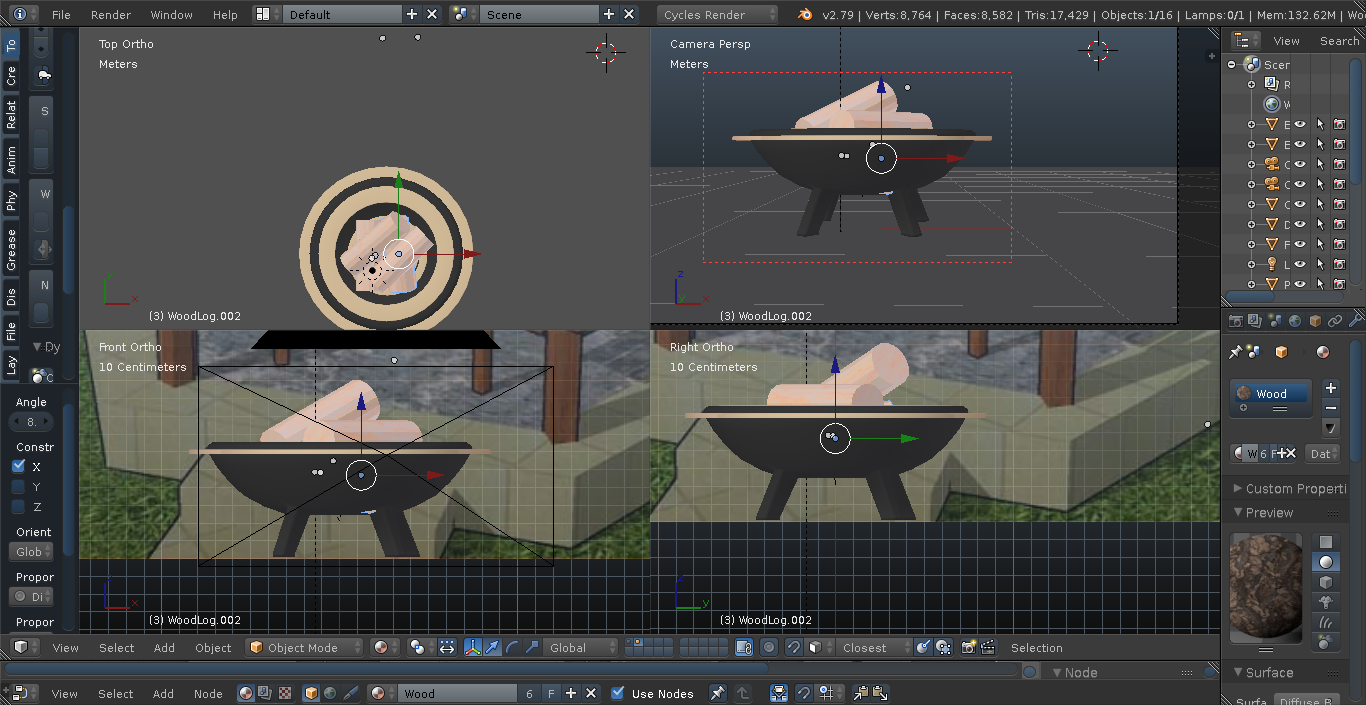The height and width of the screenshot is (705, 1366).
Task: Click the translate manipulator arrow icon
Action: (492, 648)
